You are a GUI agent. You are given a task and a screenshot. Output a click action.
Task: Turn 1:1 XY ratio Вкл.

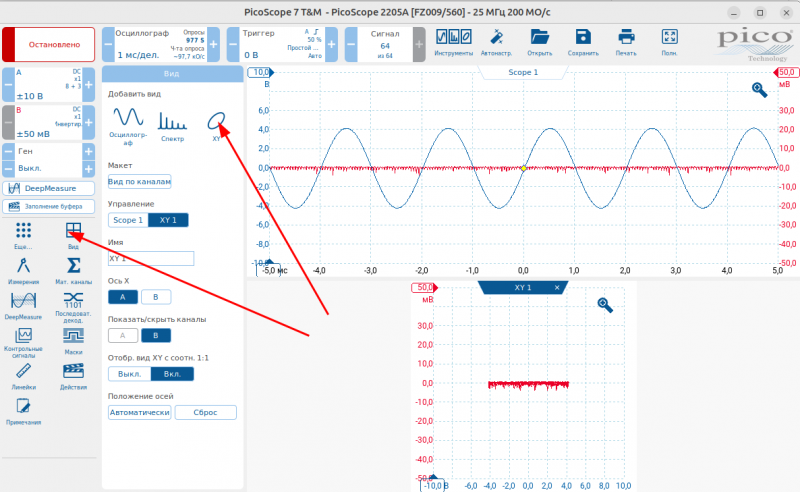coord(172,374)
